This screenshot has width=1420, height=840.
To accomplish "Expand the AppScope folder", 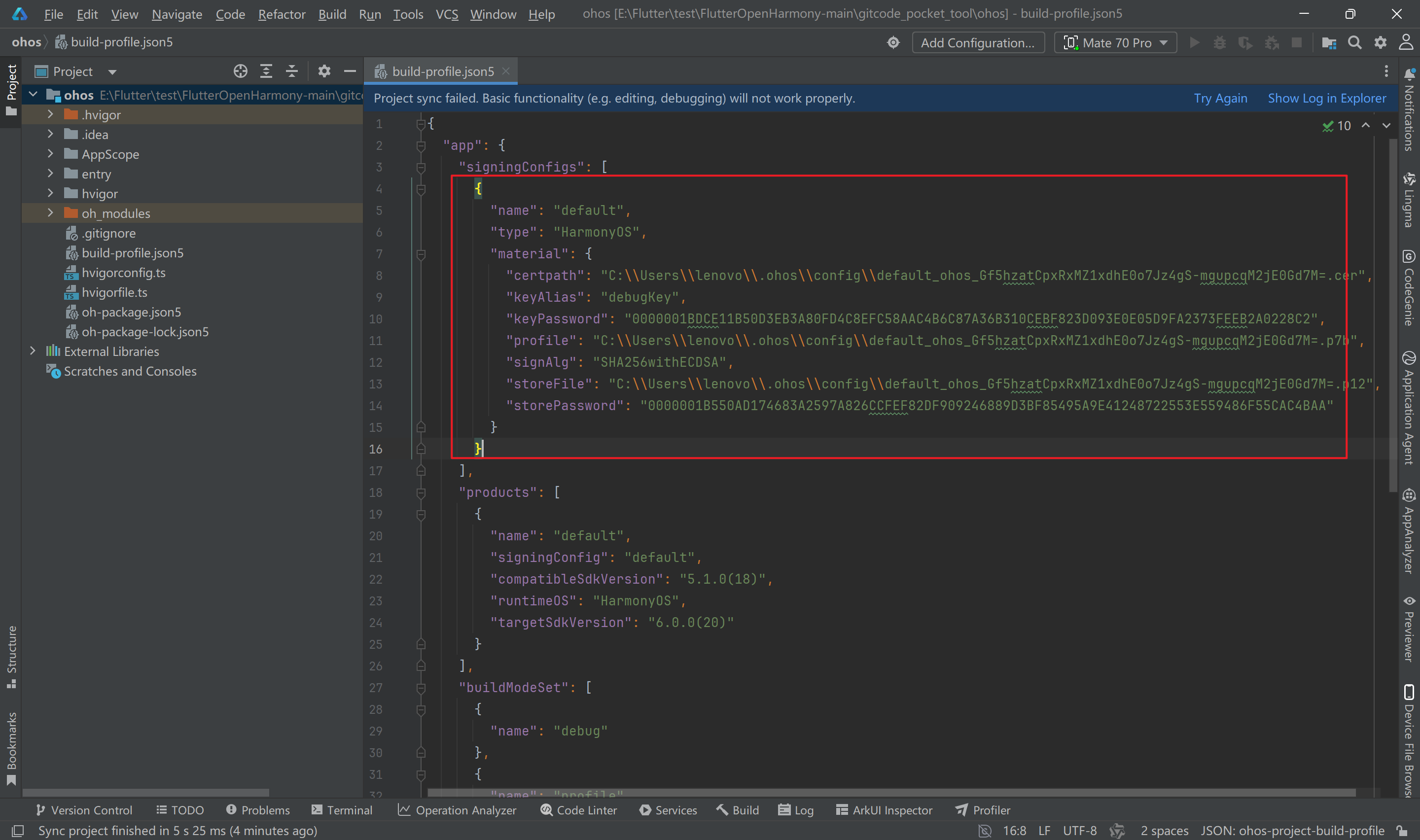I will (50, 153).
